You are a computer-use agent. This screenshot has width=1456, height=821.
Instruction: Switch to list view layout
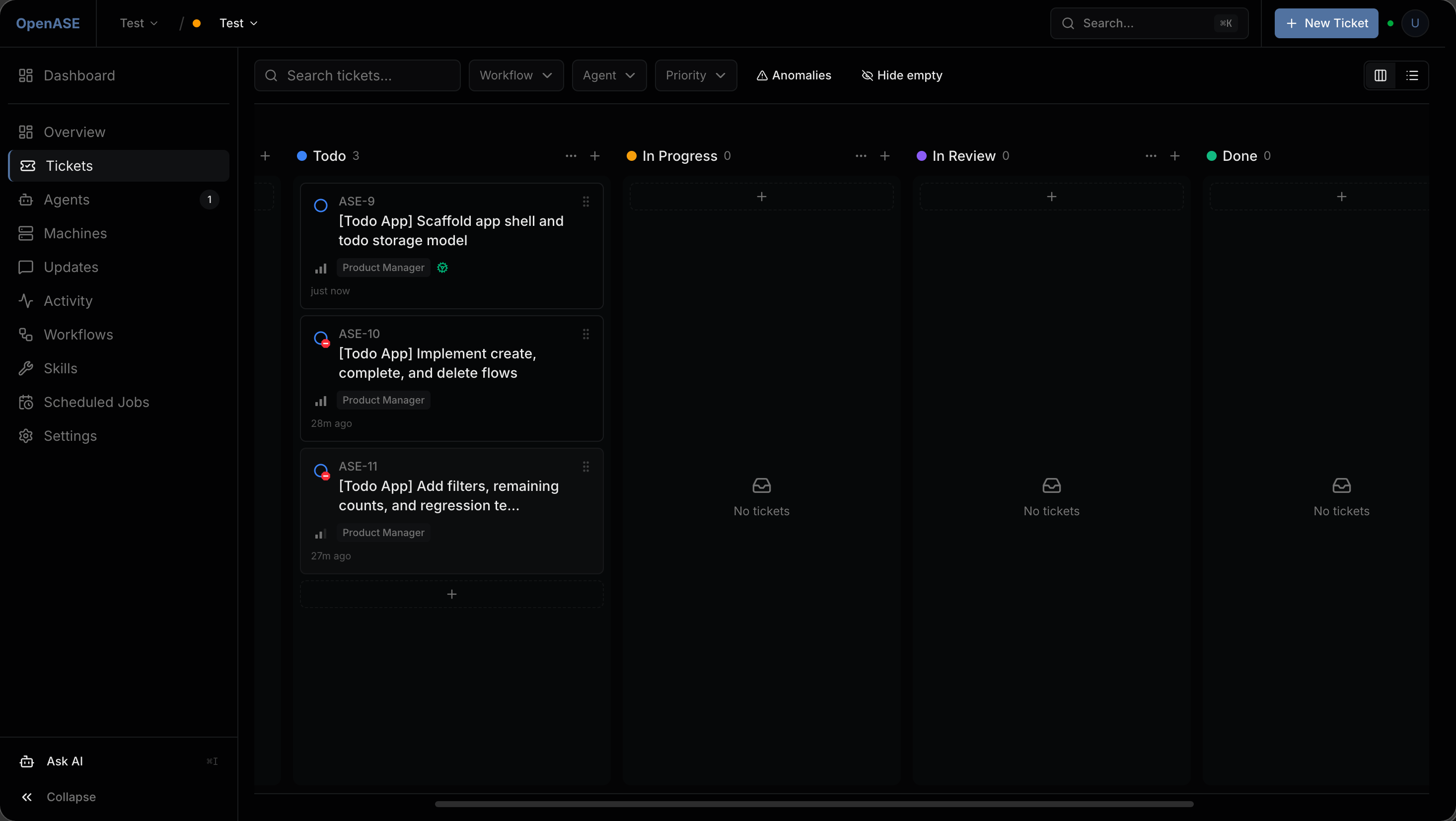1412,75
